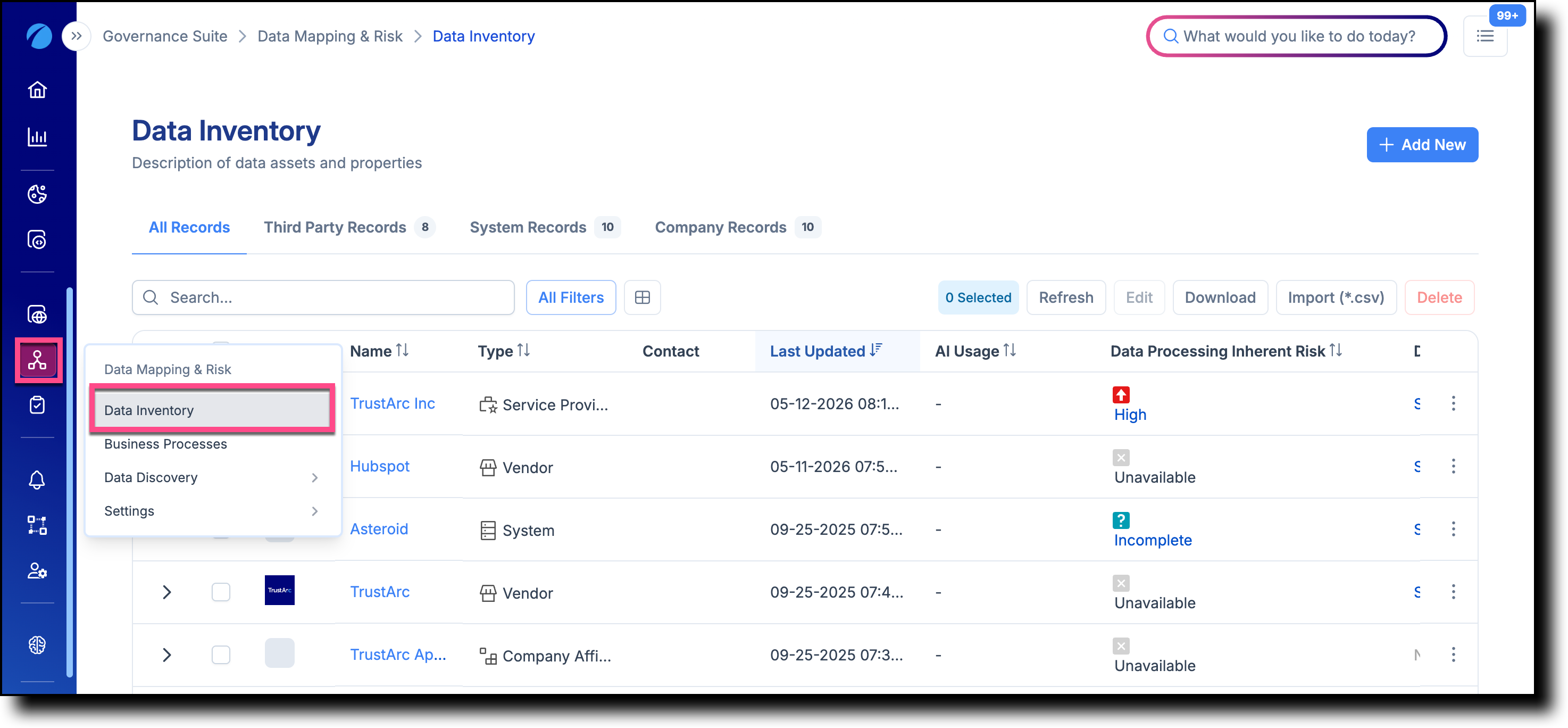The image size is (1568, 728).
Task: Click the TrustArc leaf logo icon
Action: (x=38, y=36)
